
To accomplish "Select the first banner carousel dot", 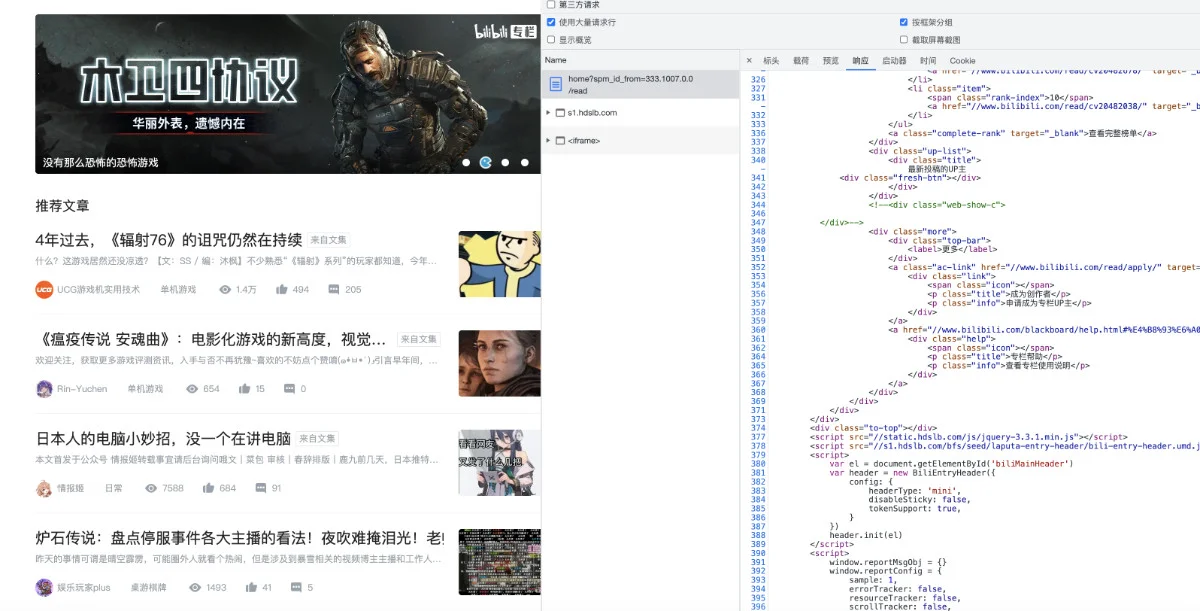I will point(466,162).
